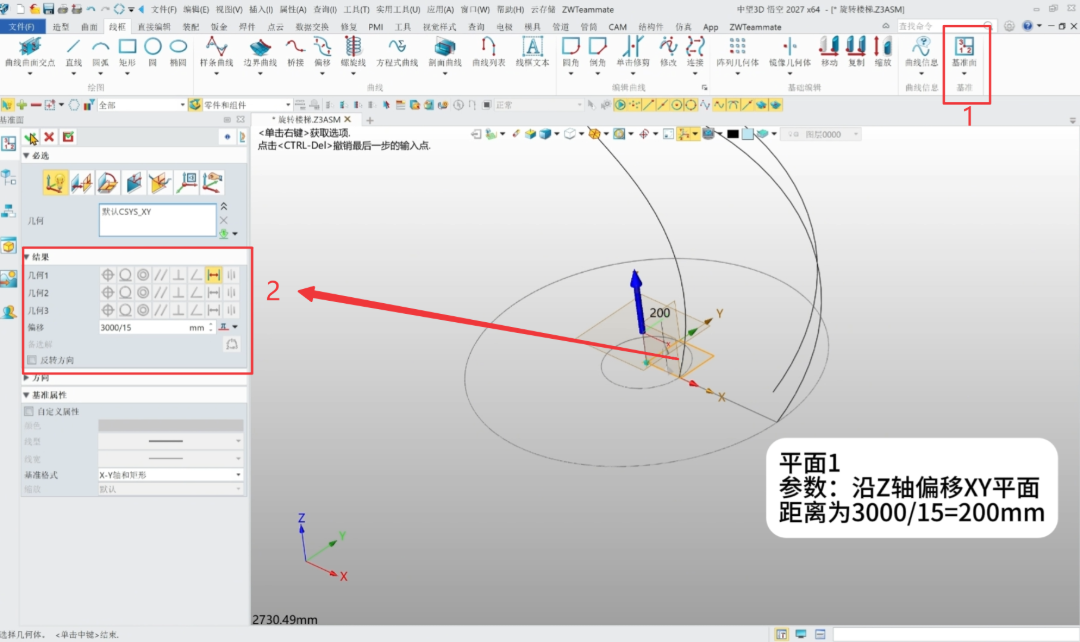Confirm the datum plane with green checkmark
Screen dimensions: 1080x642
pyautogui.click(x=31, y=137)
